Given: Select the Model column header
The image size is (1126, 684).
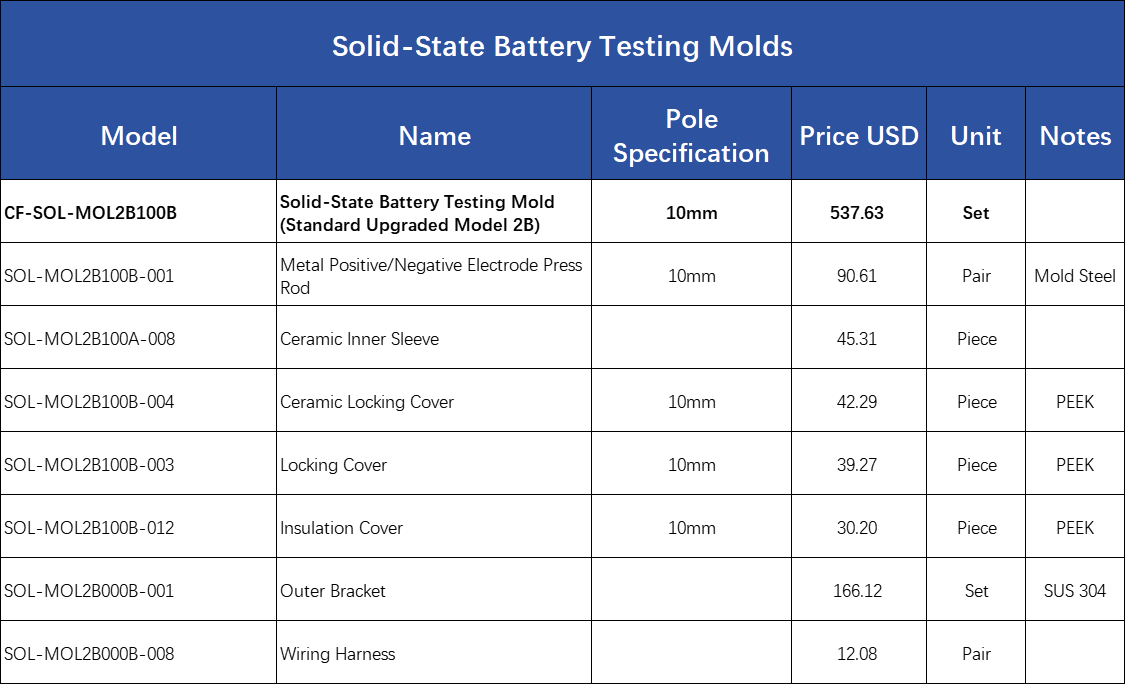Looking at the screenshot, I should pyautogui.click(x=139, y=134).
